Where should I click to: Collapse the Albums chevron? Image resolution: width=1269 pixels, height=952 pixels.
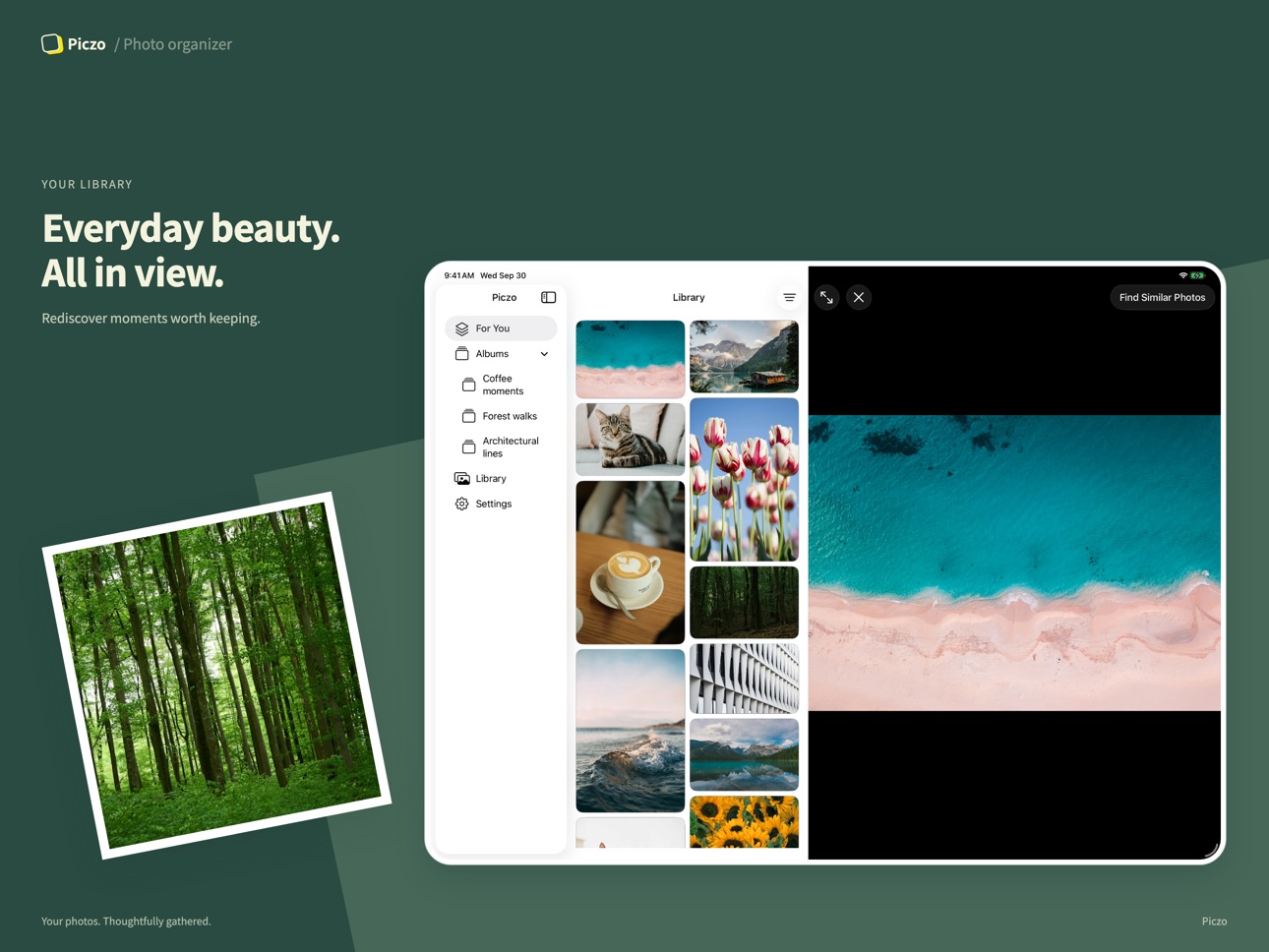(x=544, y=354)
